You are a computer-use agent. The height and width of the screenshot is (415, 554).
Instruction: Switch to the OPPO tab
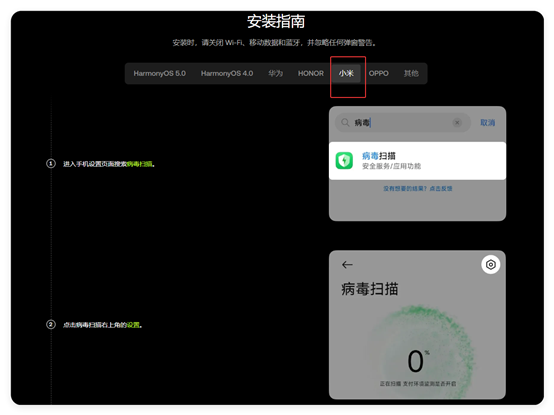pos(378,73)
